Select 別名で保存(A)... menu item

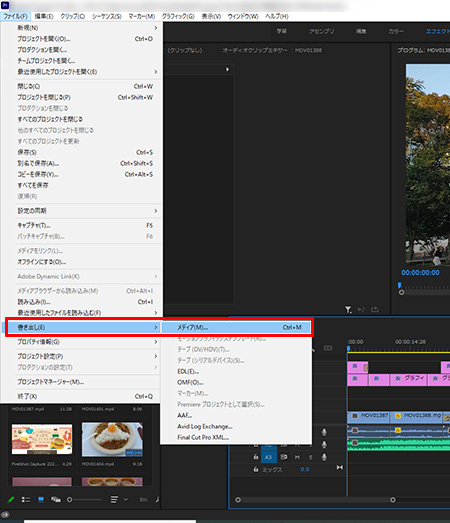(82, 163)
